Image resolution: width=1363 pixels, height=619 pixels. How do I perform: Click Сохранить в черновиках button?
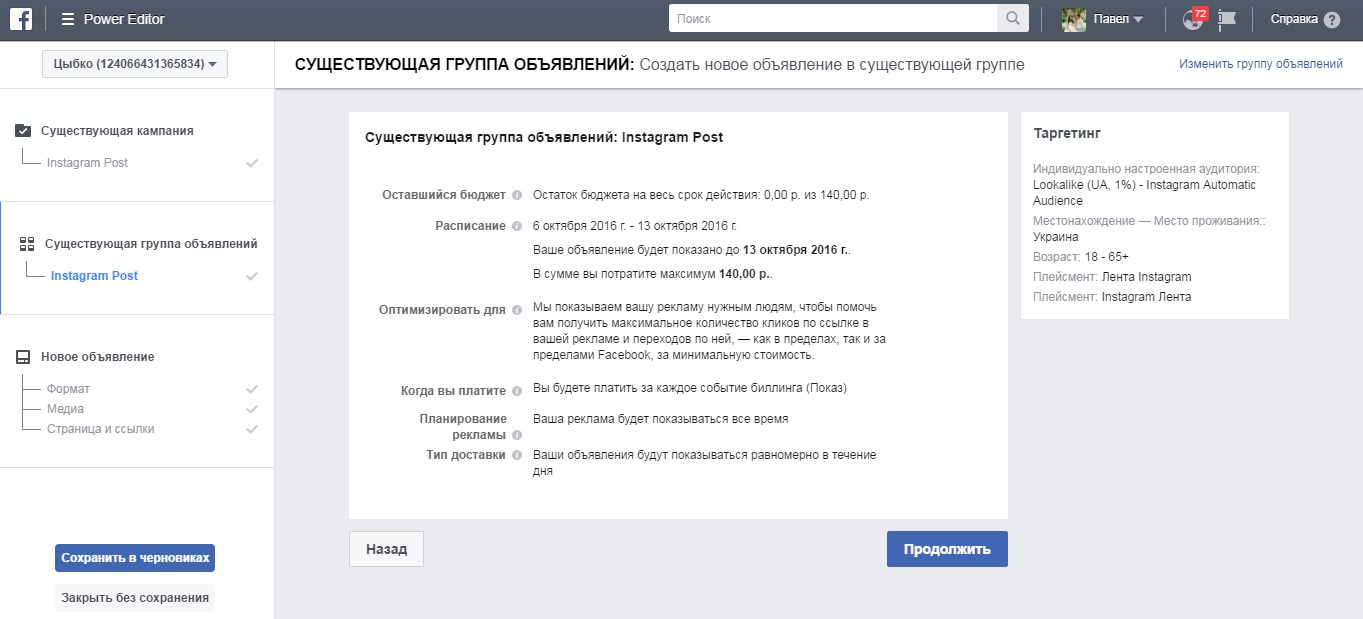[x=135, y=558]
